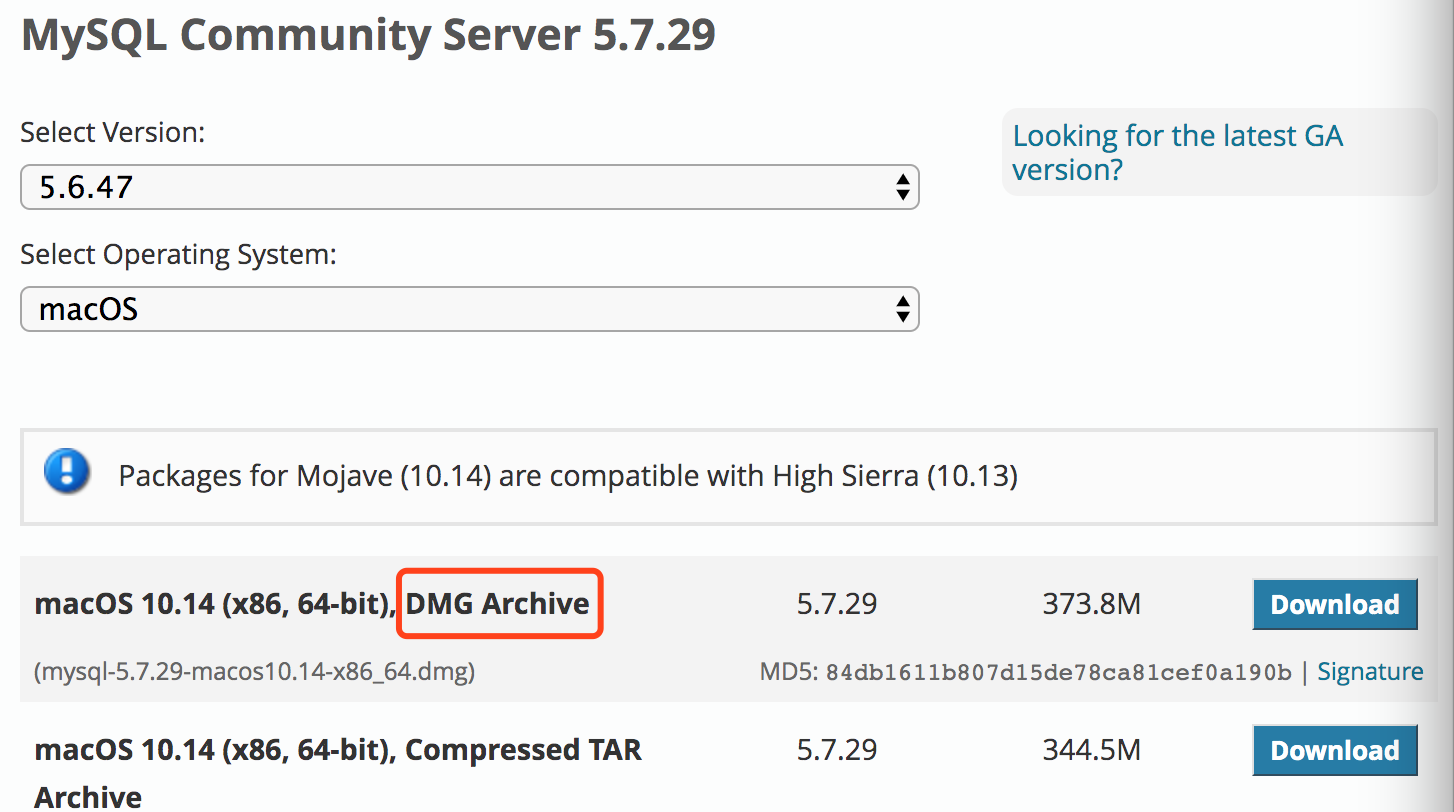Click the Compressed TAR Archive package title
The image size is (1454, 812).
click(x=338, y=772)
